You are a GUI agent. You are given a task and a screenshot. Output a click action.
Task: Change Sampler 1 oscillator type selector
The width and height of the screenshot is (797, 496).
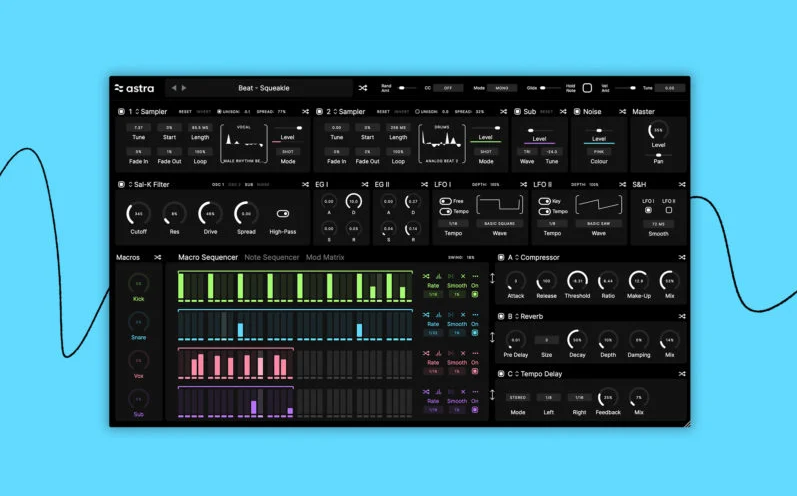[137, 111]
